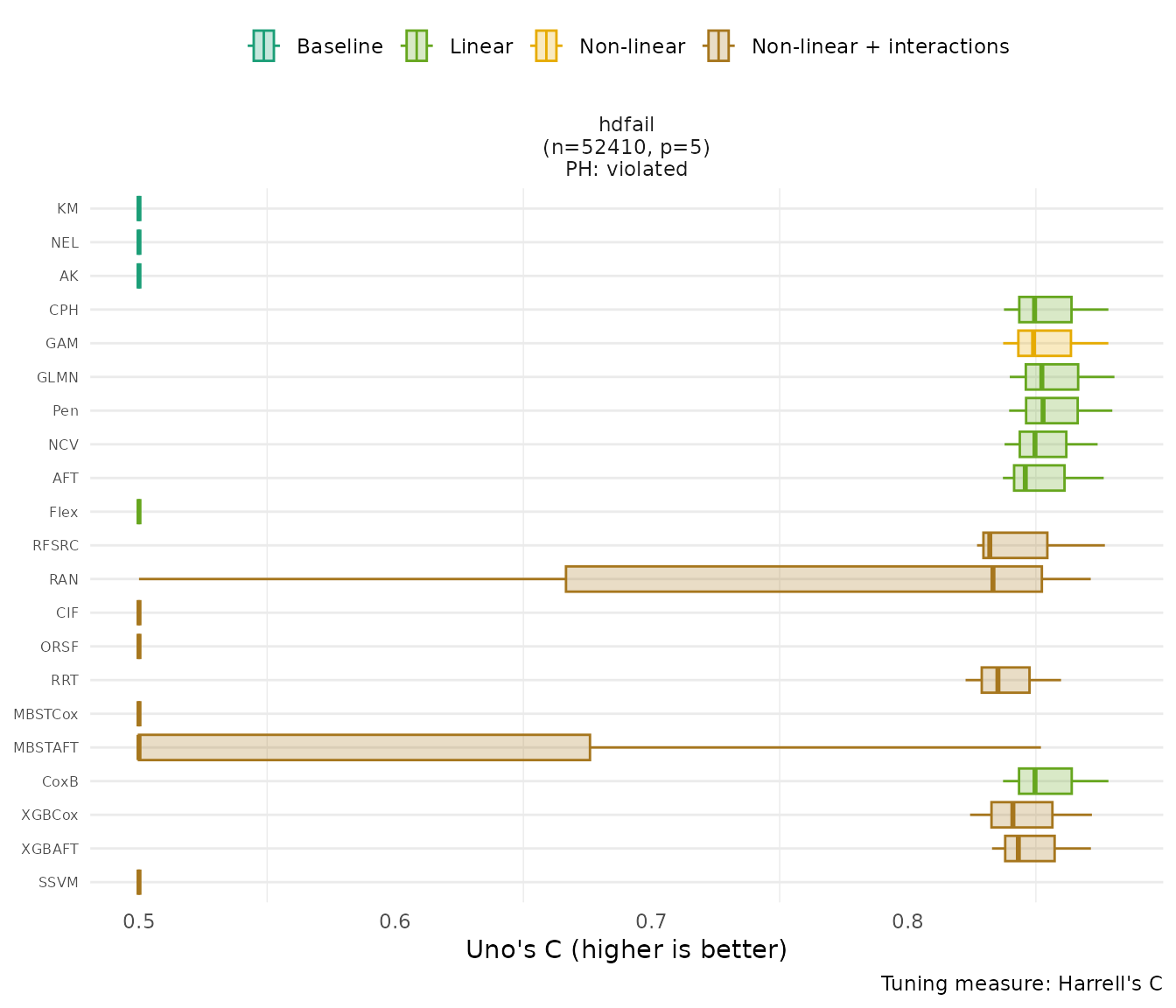Click the 0.7 x-axis tick label
This screenshot has width=1176, height=1008.
(651, 921)
